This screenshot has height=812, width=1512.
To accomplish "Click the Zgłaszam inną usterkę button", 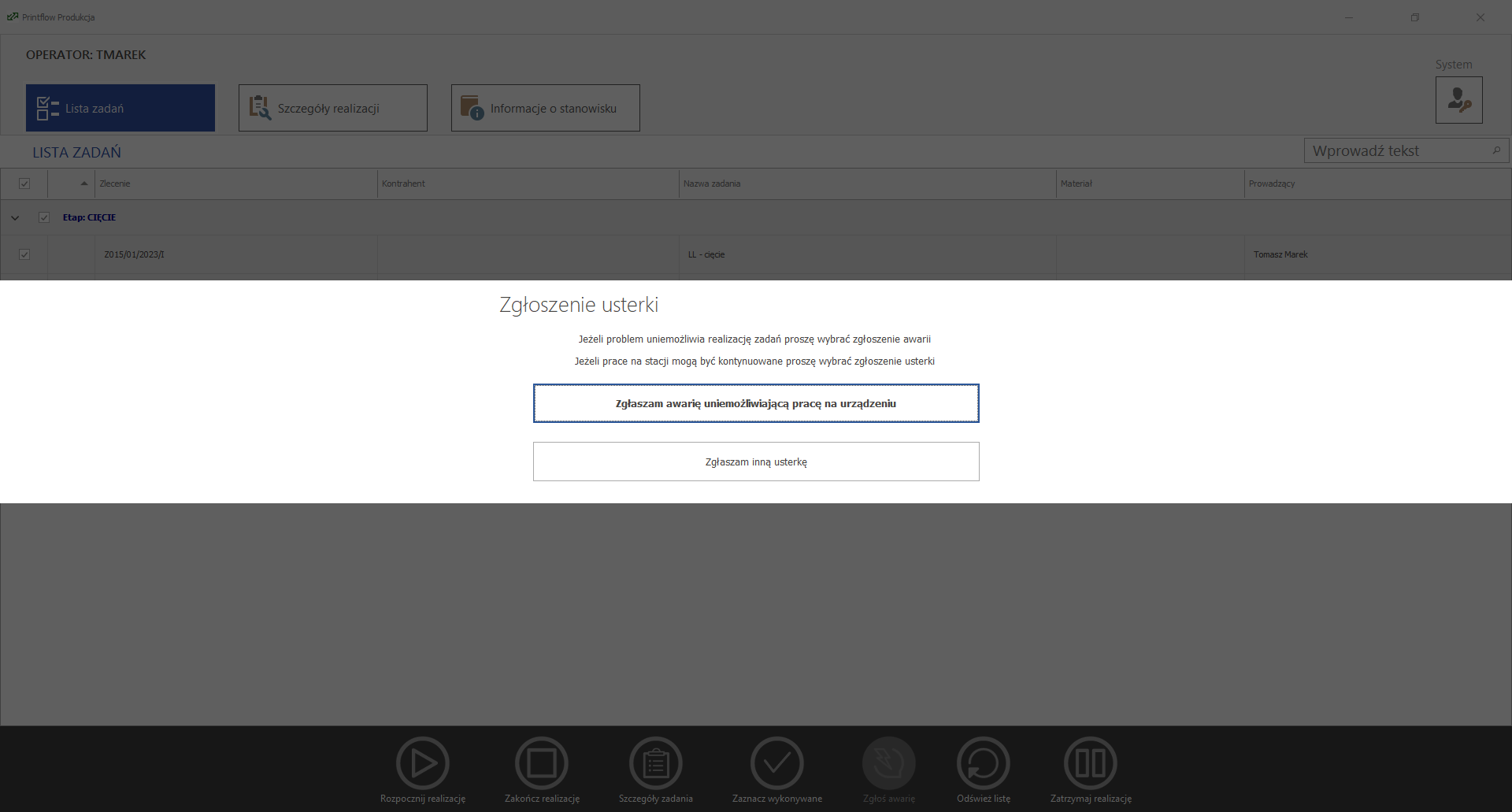I will click(756, 462).
